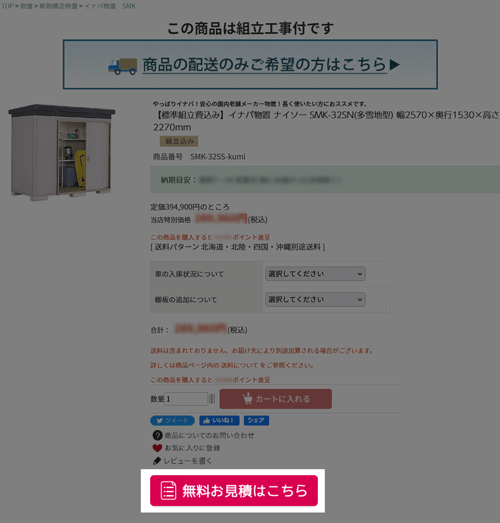This screenshot has width=500, height=523.
Task: Share the product via シェア button
Action: click(256, 421)
